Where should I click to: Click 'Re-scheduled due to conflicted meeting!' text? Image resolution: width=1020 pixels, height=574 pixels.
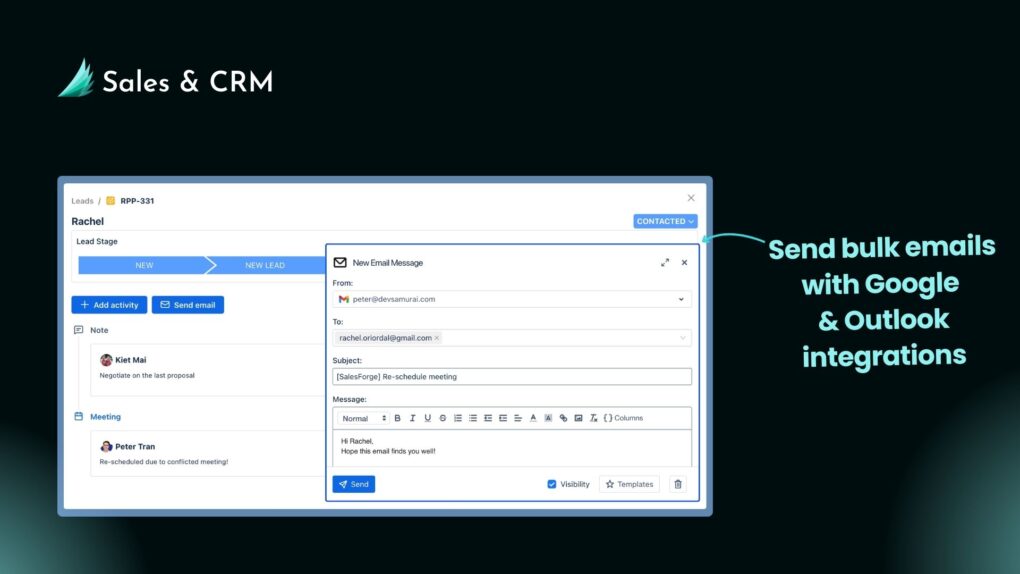pos(164,462)
